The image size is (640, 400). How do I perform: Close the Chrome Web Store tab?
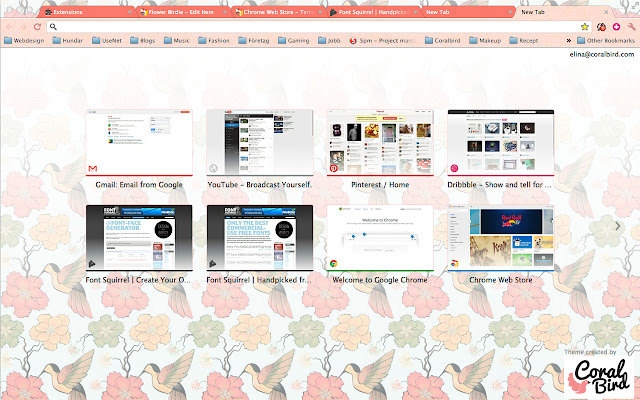pos(320,12)
